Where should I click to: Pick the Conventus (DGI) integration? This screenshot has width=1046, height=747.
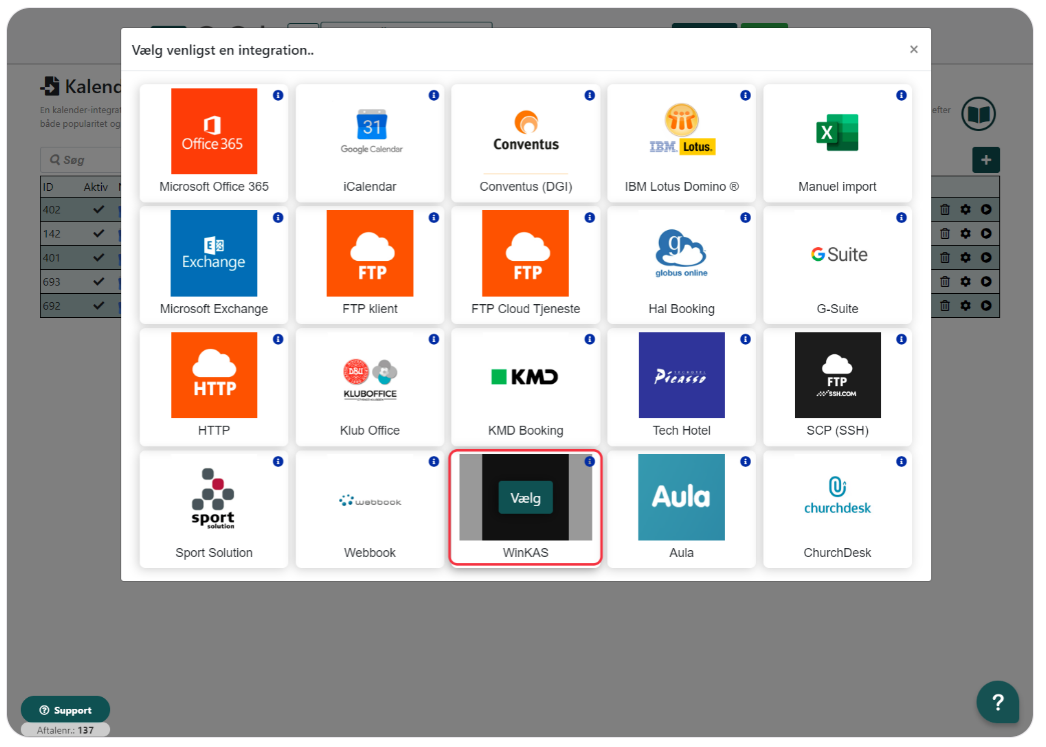[526, 143]
